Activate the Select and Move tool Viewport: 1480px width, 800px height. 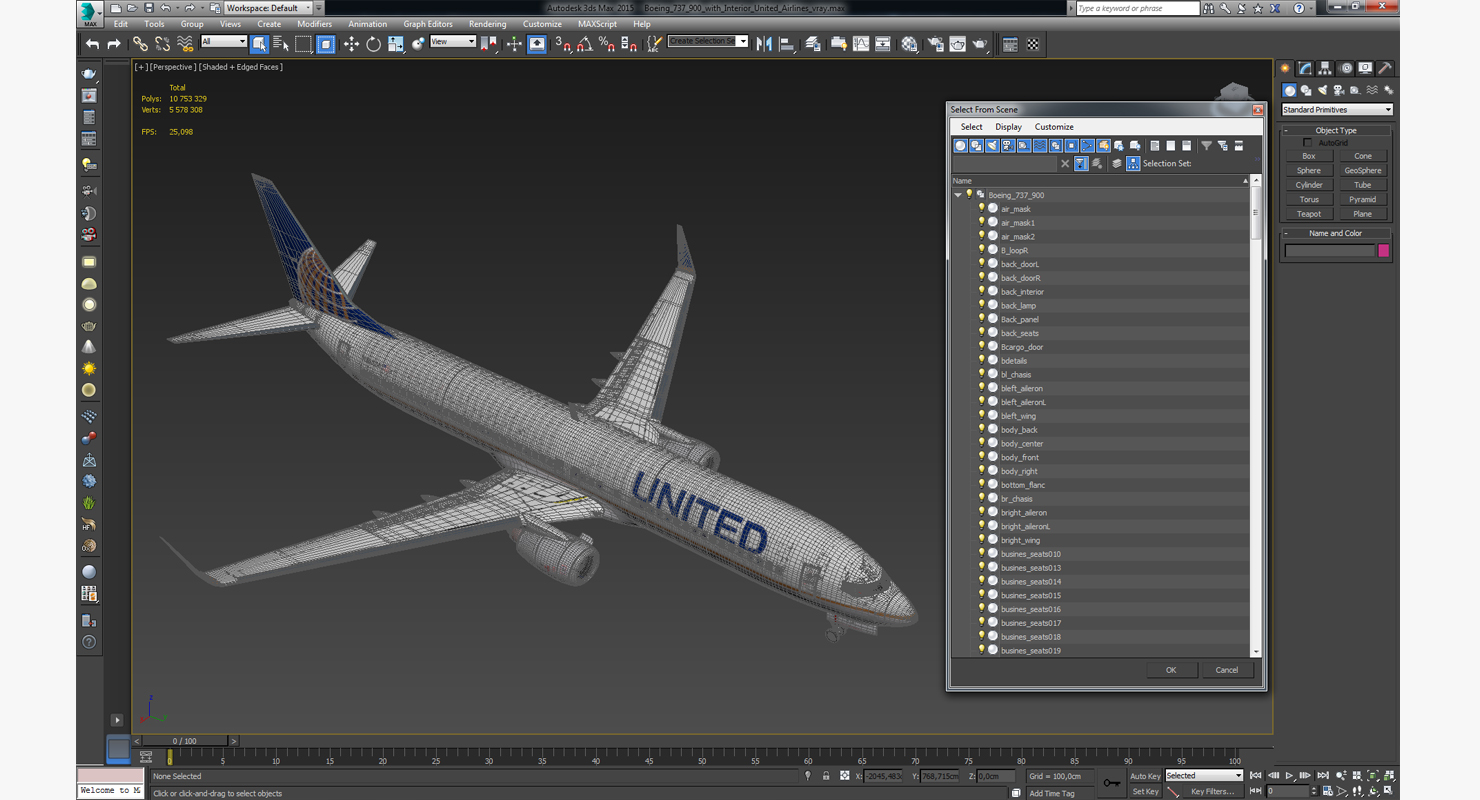click(351, 44)
